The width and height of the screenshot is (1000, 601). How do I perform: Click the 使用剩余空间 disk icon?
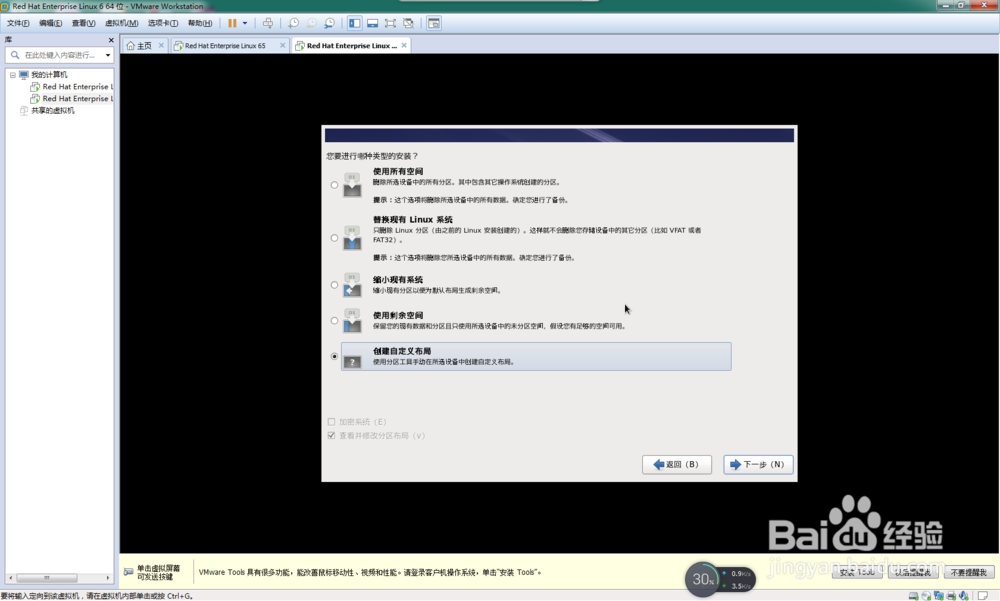352,321
